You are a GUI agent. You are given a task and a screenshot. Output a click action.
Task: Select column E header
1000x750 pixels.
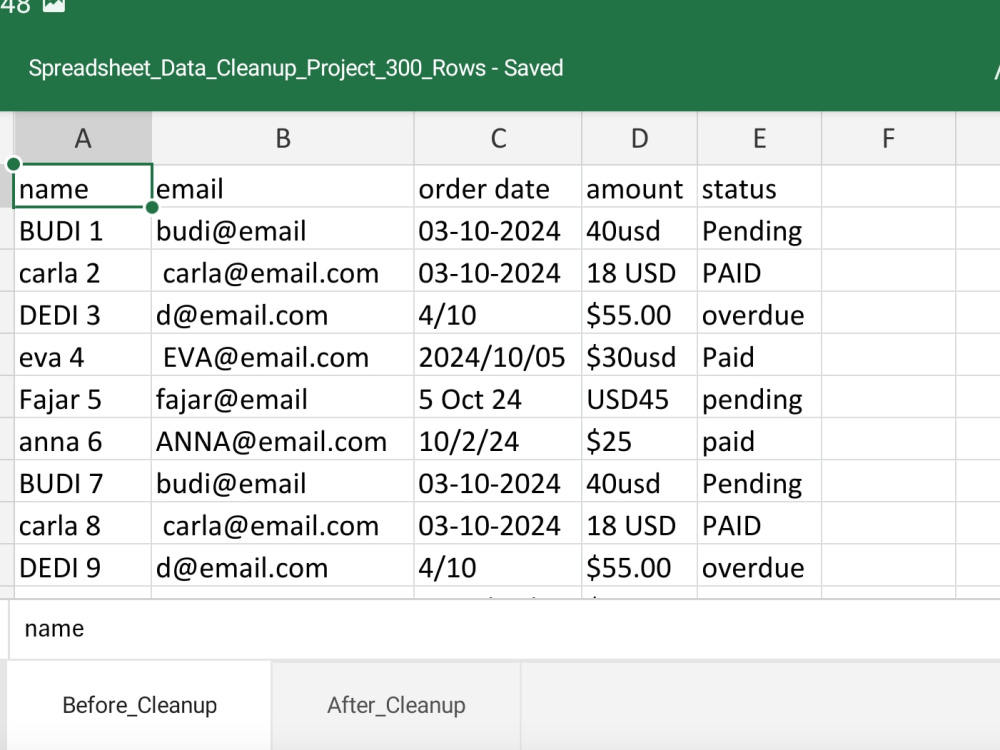click(760, 138)
